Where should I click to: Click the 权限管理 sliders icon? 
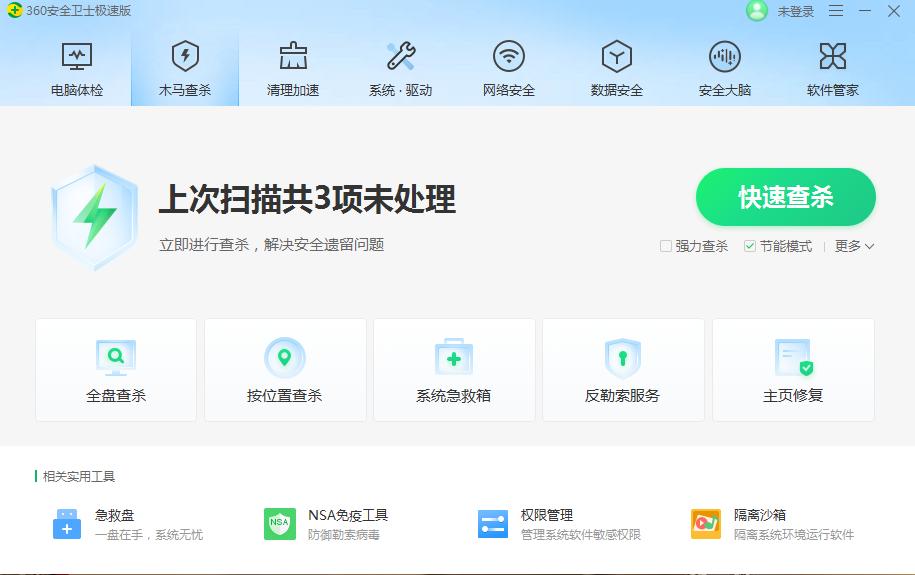493,524
